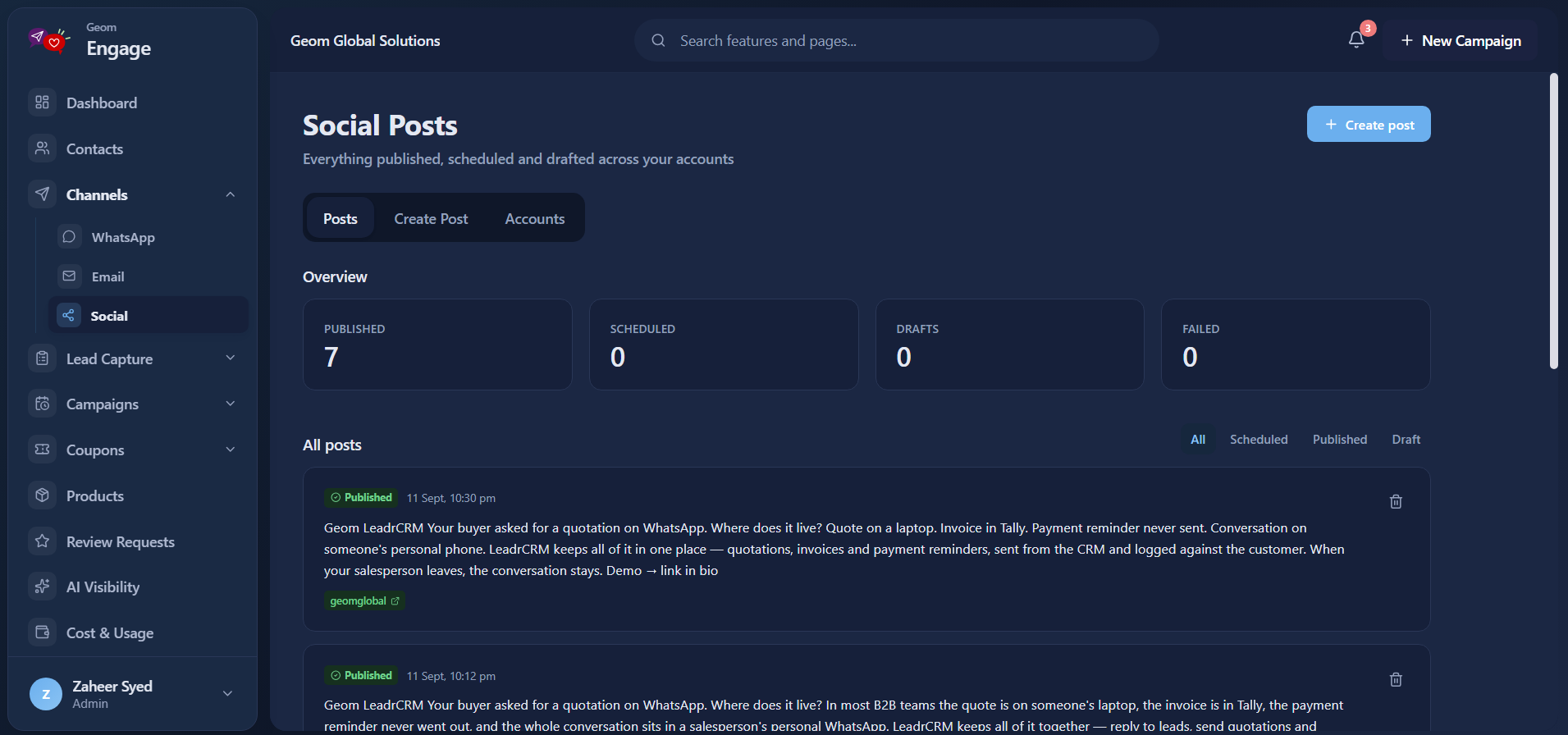This screenshot has width=1568, height=735.
Task: Expand the Lead Capture chevron
Action: (231, 358)
